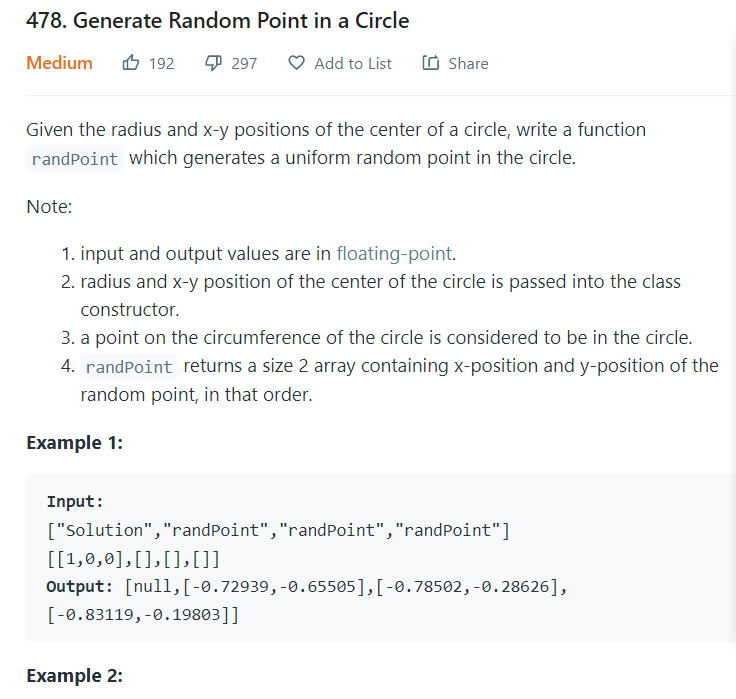The height and width of the screenshot is (699, 736).
Task: Click the like count 192
Action: click(161, 63)
